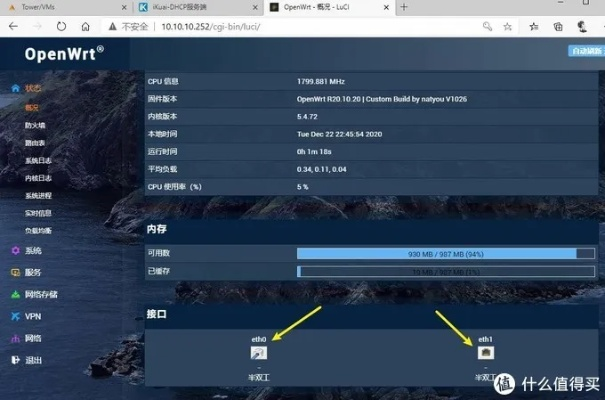The width and height of the screenshot is (605, 400).
Task: Open the favorites list icon
Action: coord(534,26)
